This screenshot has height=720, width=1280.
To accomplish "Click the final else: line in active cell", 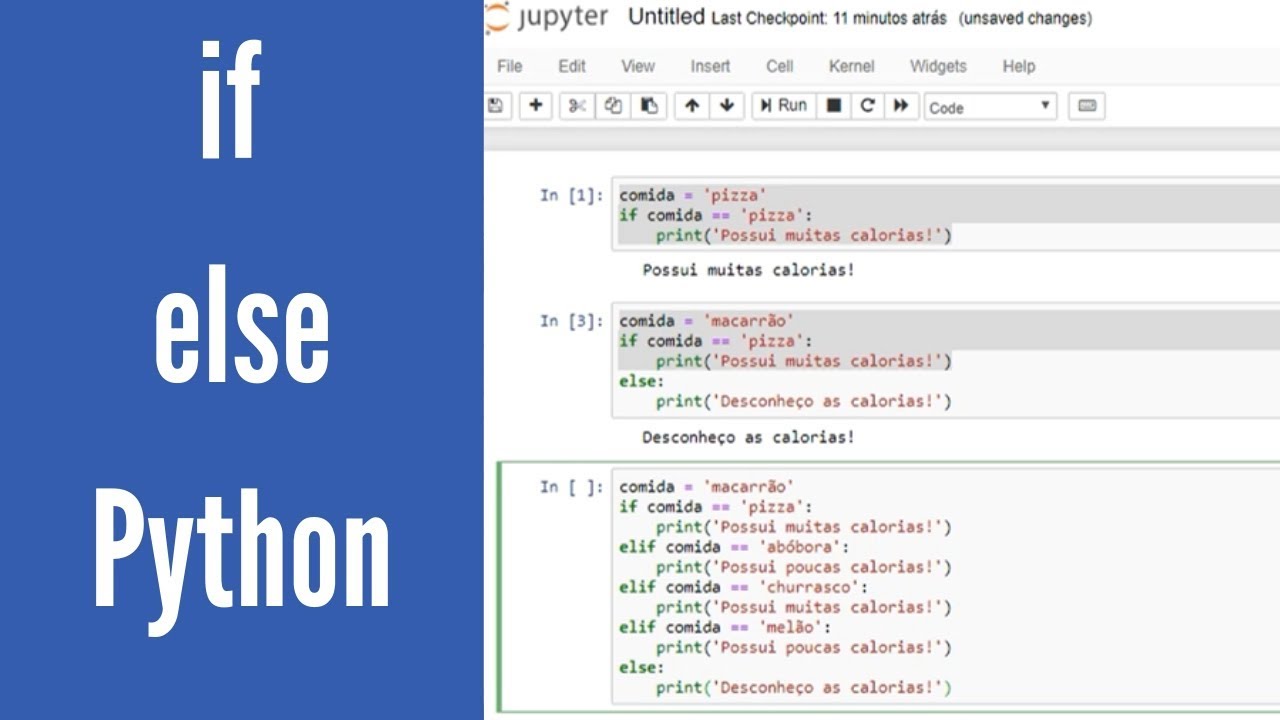I will tap(641, 667).
